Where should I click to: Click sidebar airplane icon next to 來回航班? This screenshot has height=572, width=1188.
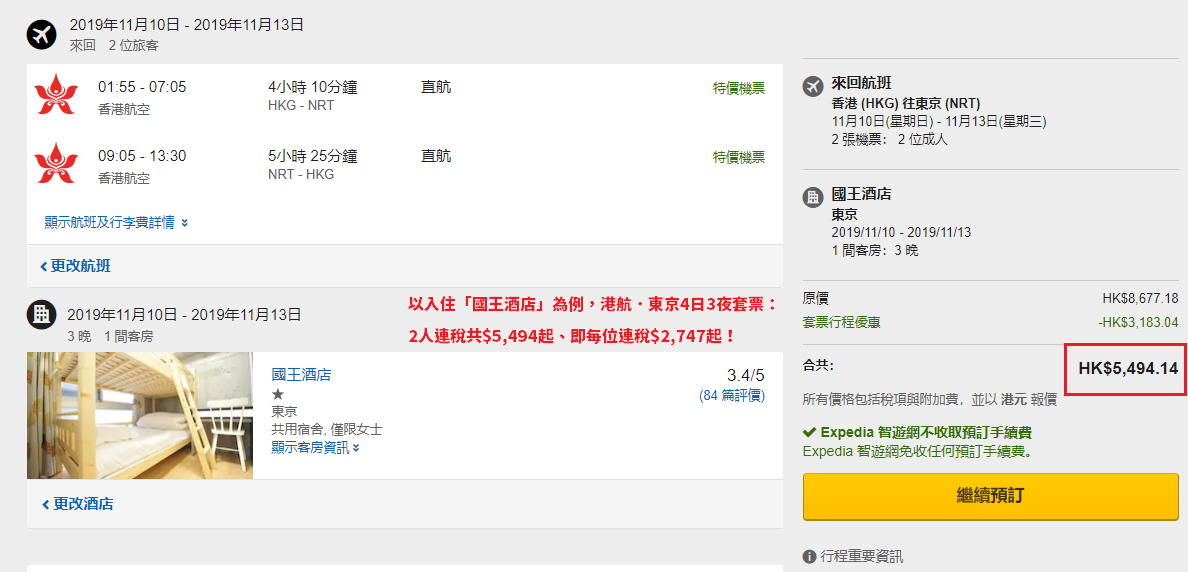(x=813, y=86)
